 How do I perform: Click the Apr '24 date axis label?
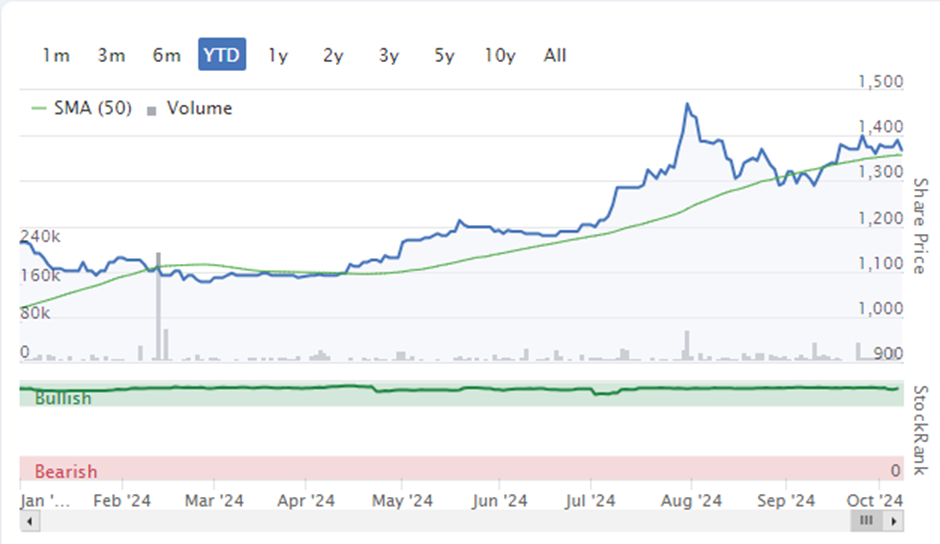(306, 501)
